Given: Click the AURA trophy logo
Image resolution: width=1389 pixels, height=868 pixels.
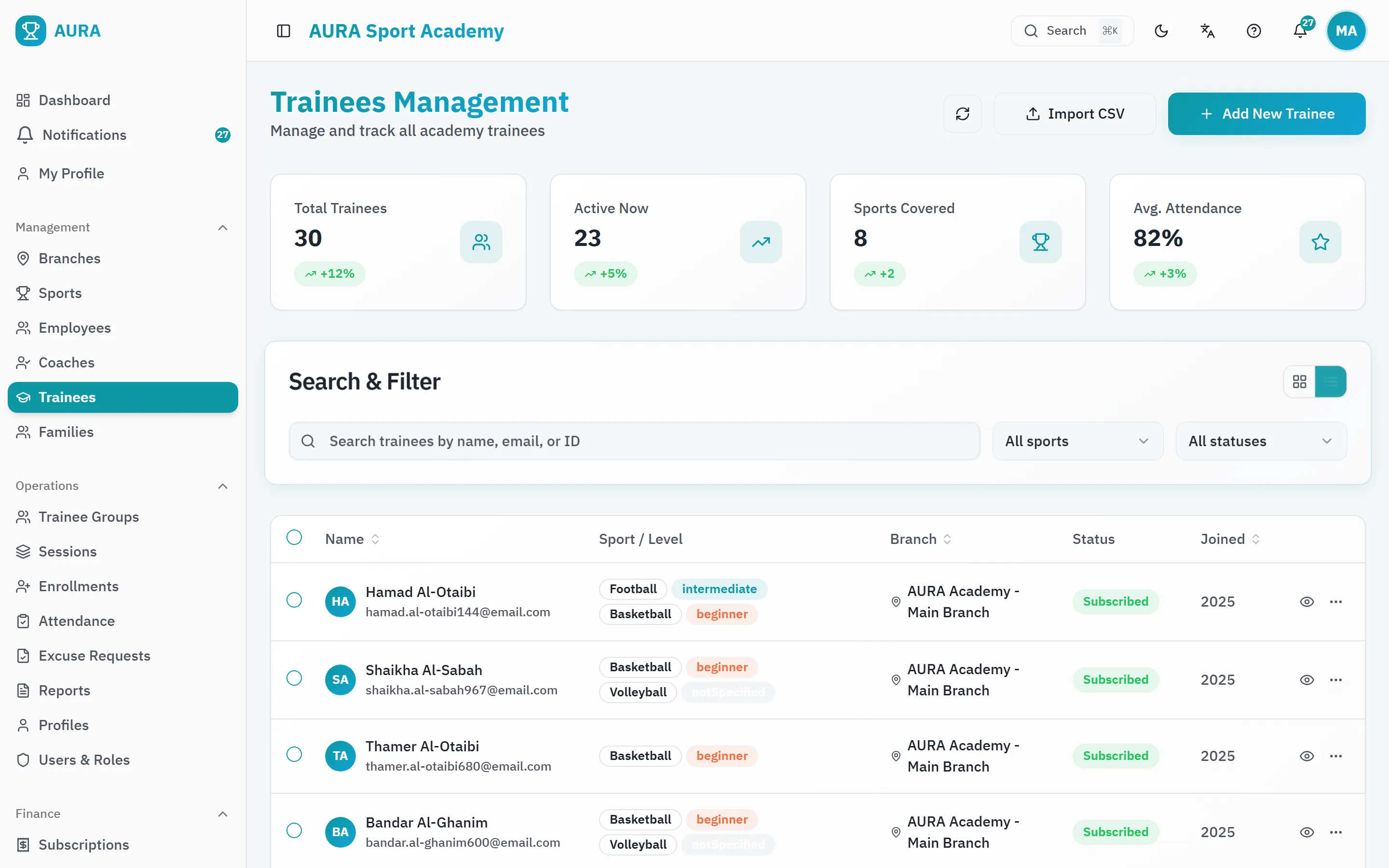Looking at the screenshot, I should (x=31, y=31).
